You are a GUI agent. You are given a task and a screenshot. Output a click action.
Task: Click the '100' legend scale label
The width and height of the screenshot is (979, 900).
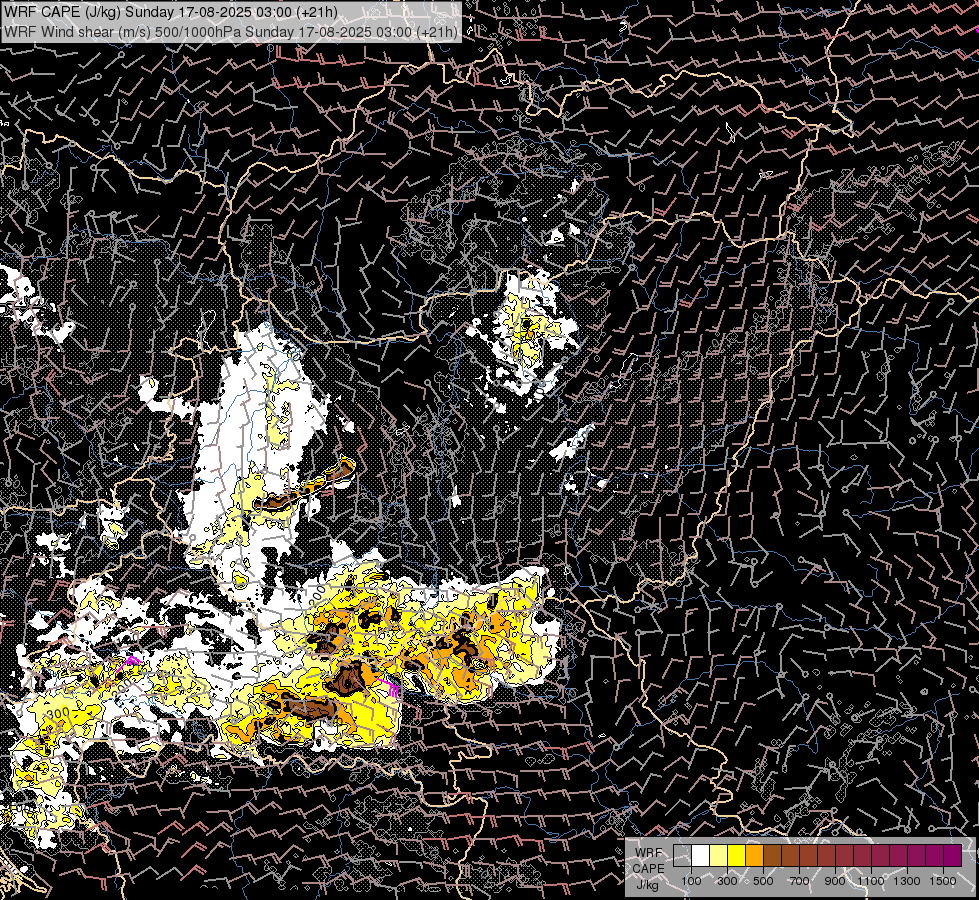pos(691,881)
